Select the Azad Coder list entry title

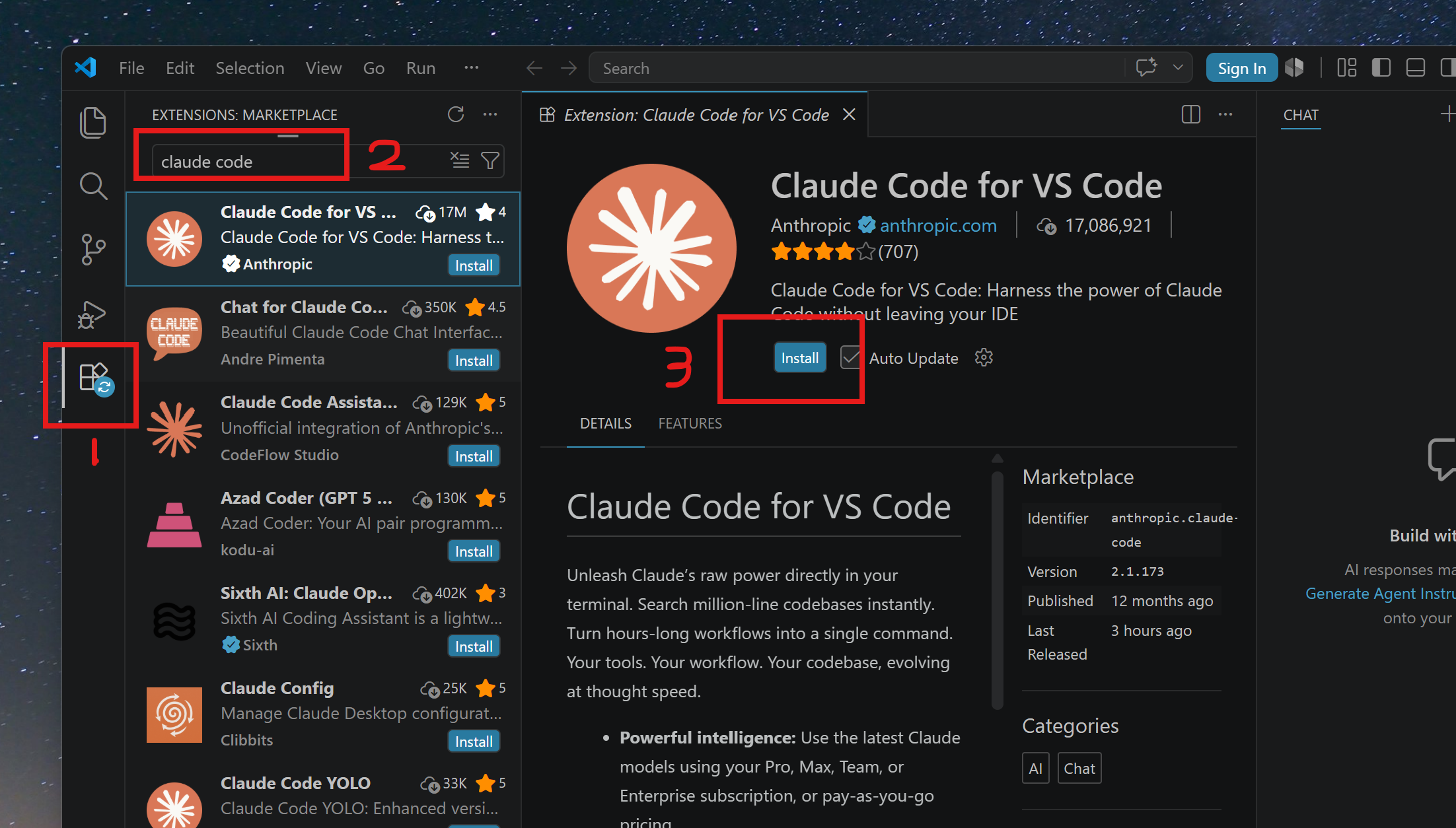point(307,498)
